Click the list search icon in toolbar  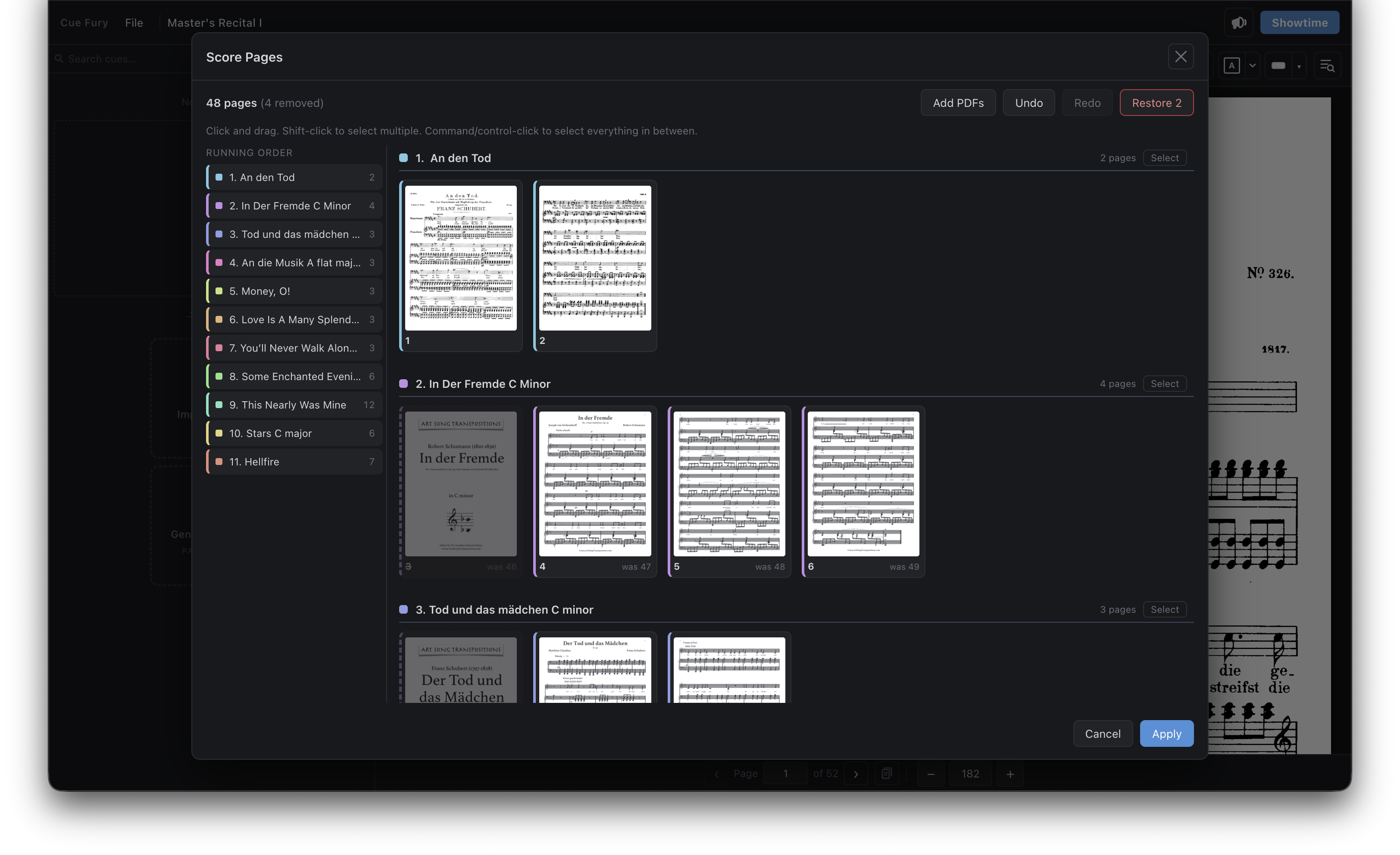tap(1327, 66)
